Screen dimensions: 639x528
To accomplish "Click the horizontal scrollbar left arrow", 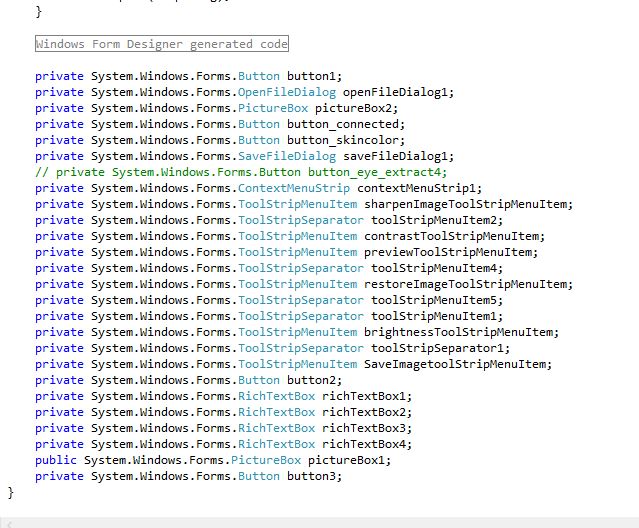I will coord(9,524).
